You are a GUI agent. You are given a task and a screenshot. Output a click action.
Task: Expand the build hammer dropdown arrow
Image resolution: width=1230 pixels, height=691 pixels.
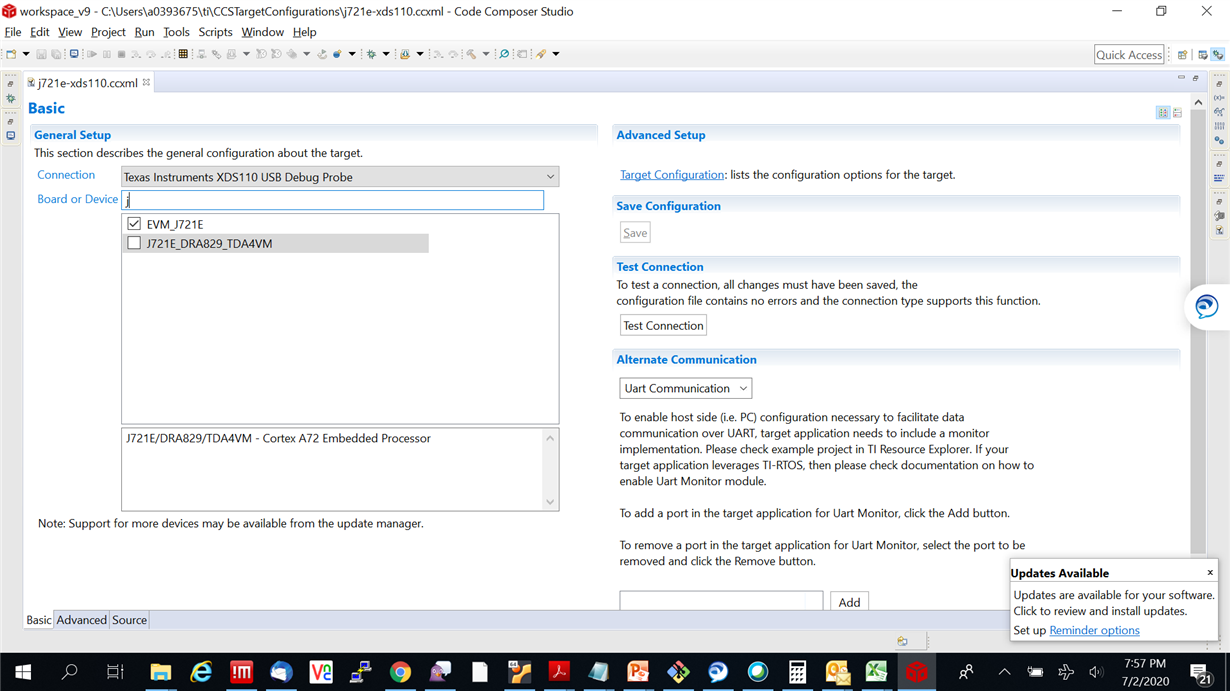(486, 54)
